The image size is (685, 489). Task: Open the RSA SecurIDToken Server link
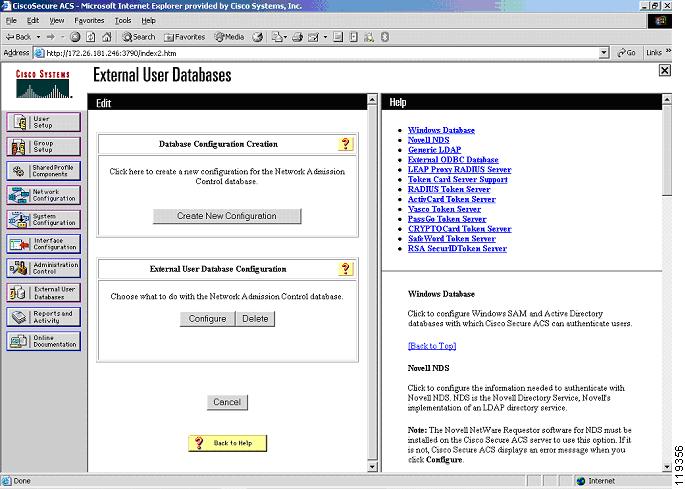[457, 249]
